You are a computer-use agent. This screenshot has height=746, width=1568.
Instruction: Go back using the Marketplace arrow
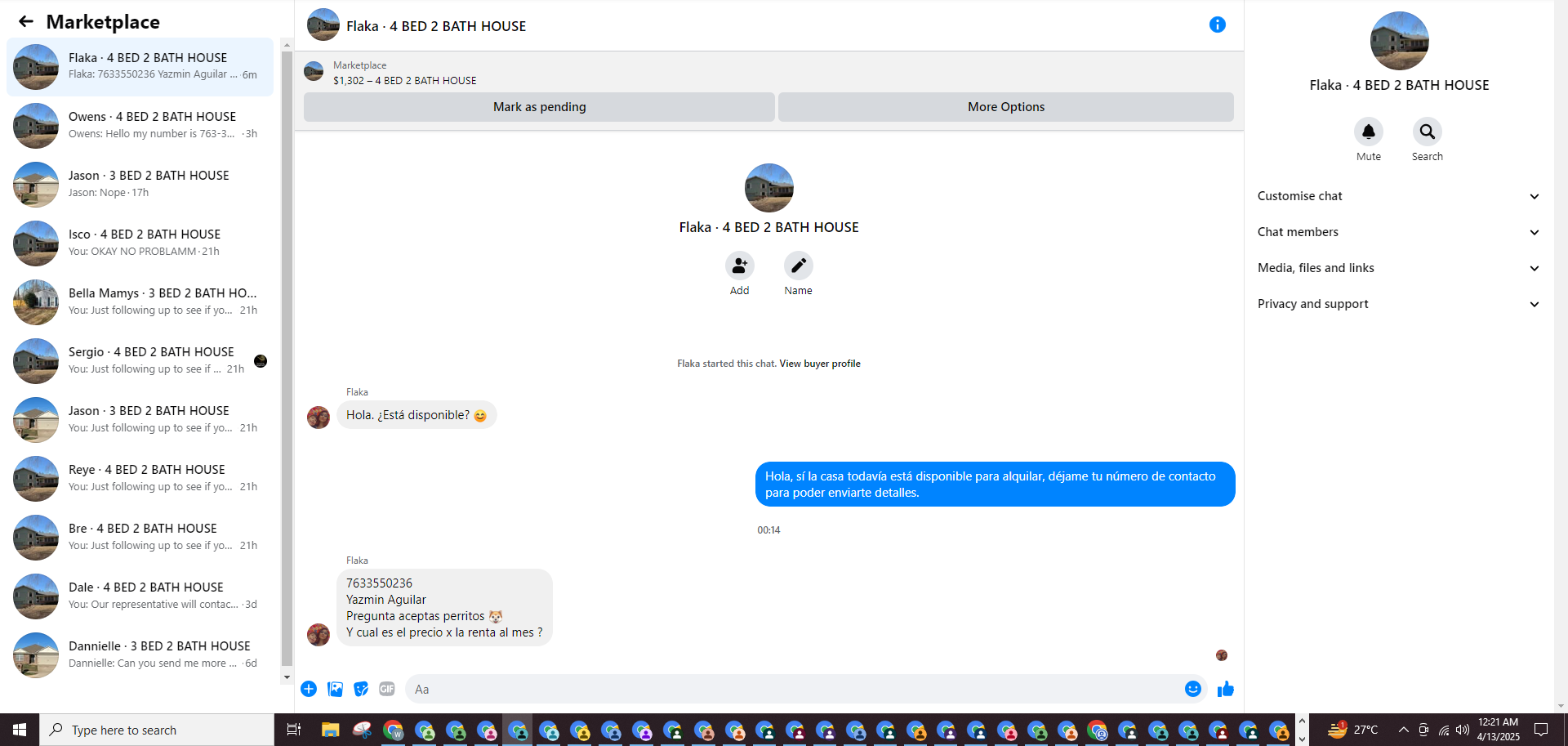tap(26, 22)
